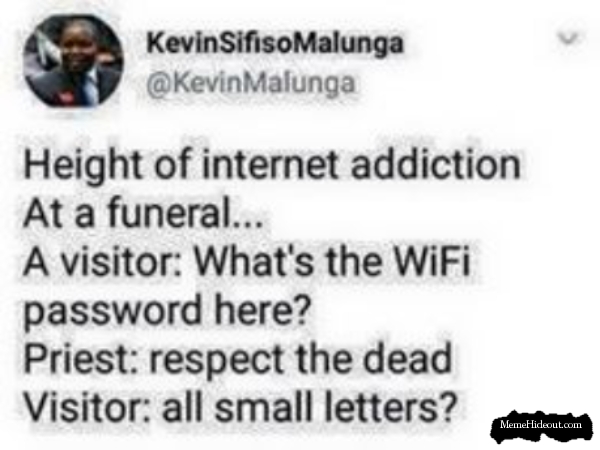600x450 pixels.
Task: Open the KevinSifisoMalunga display name
Action: [x=275, y=43]
